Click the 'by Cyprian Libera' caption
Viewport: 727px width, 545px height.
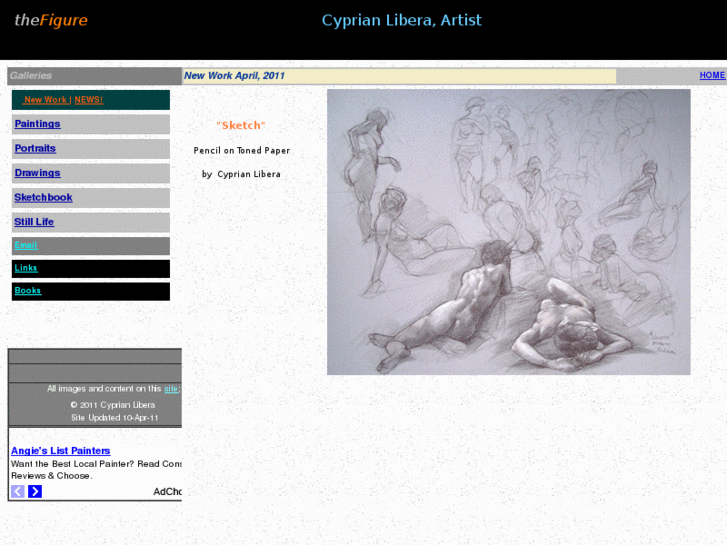tap(241, 174)
